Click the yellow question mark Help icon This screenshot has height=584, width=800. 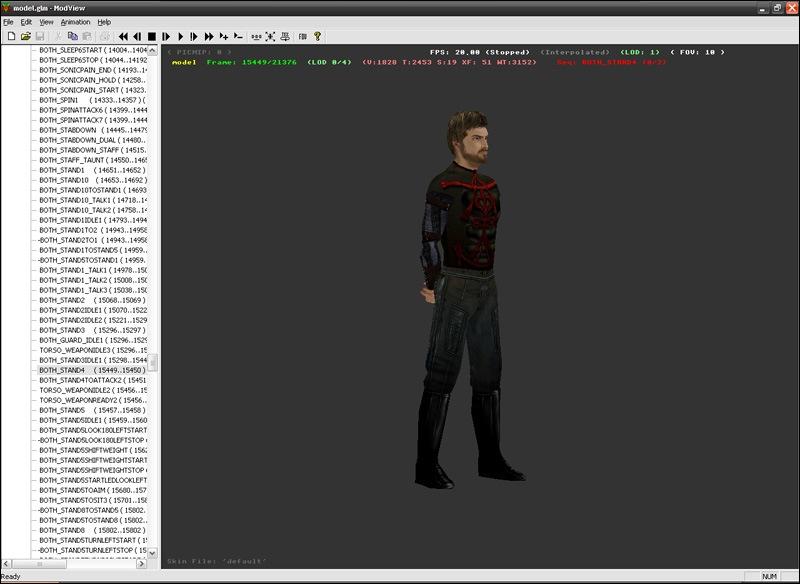[x=318, y=36]
